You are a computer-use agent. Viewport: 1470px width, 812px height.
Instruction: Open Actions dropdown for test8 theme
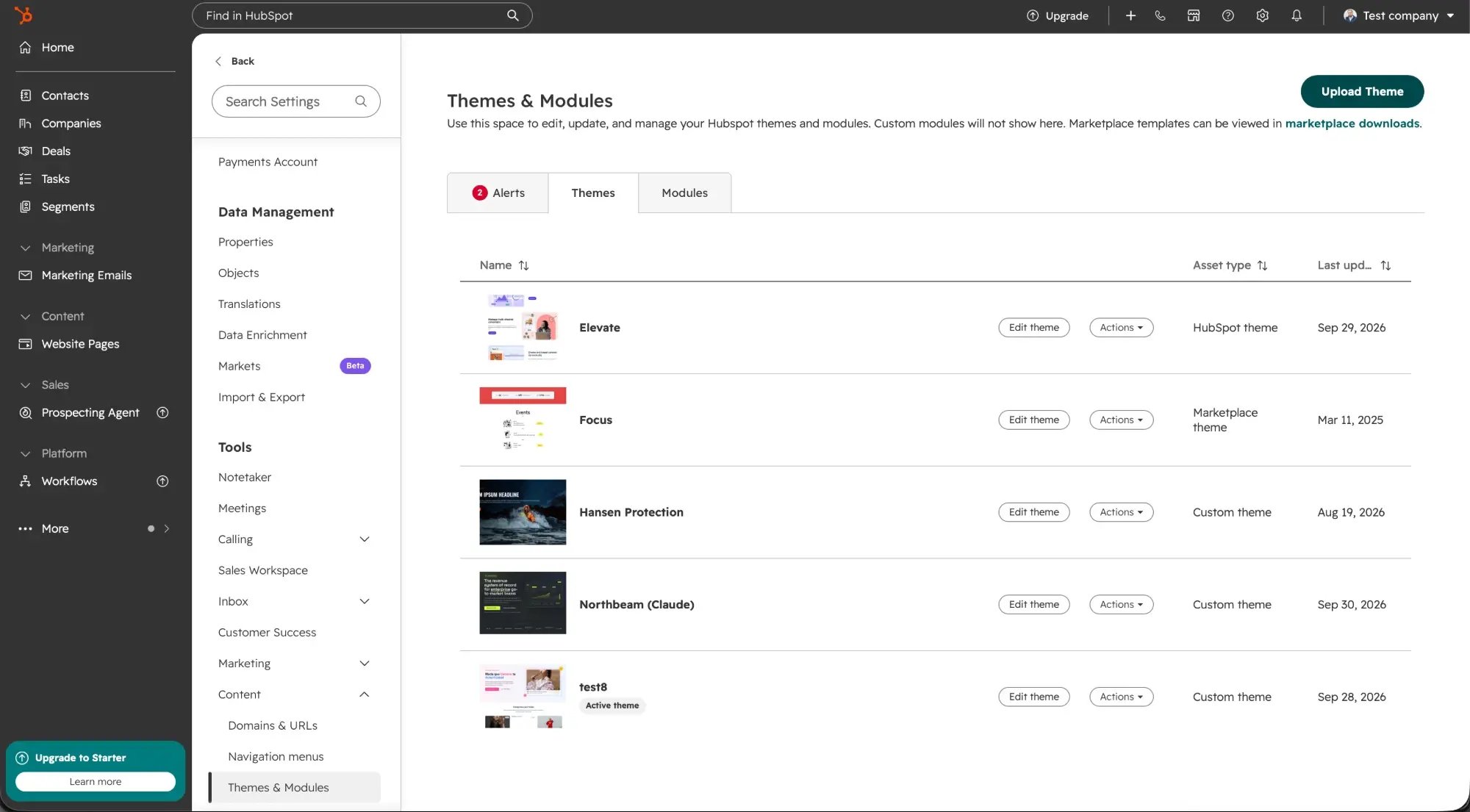point(1121,697)
